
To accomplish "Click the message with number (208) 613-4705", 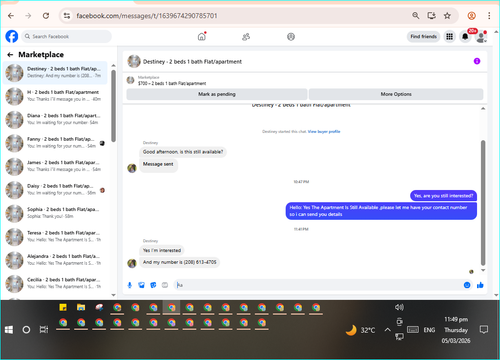I will [x=180, y=262].
